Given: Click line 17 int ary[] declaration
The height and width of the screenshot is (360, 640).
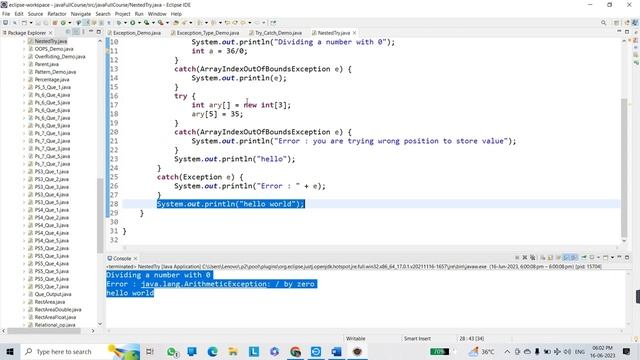Looking at the screenshot, I should point(241,105).
